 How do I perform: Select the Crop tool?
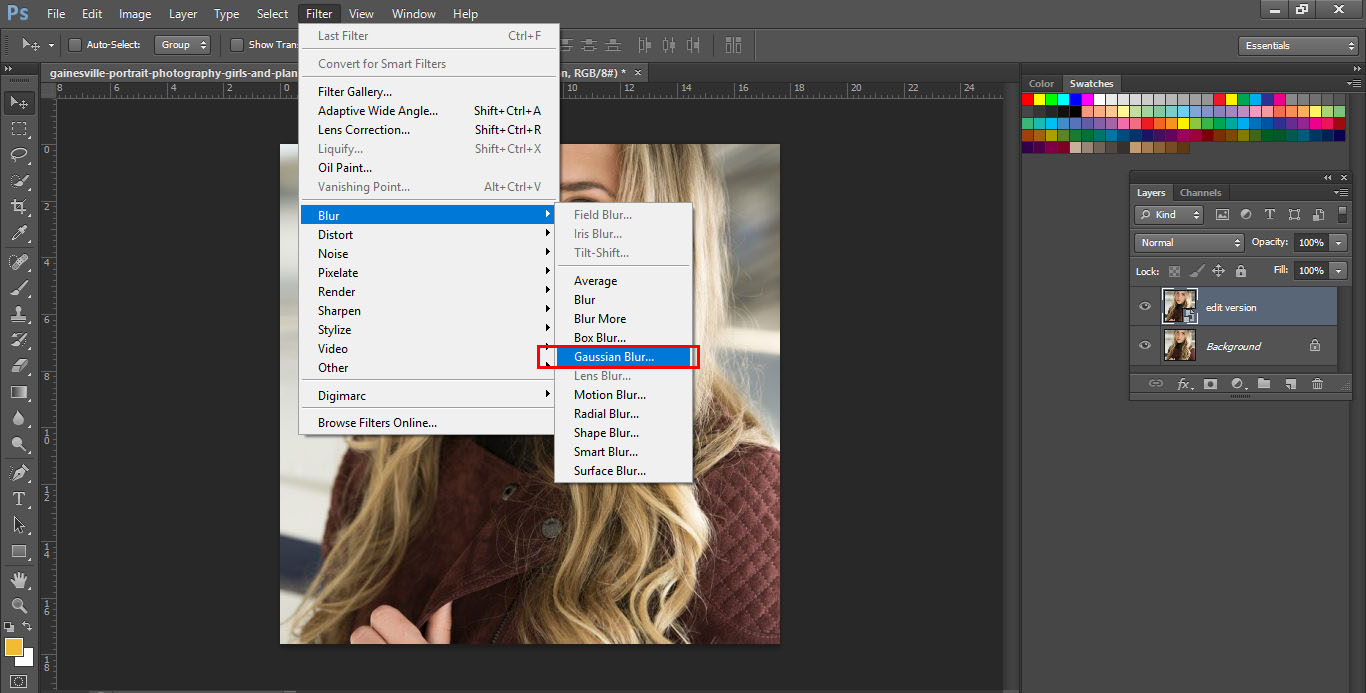click(x=19, y=207)
